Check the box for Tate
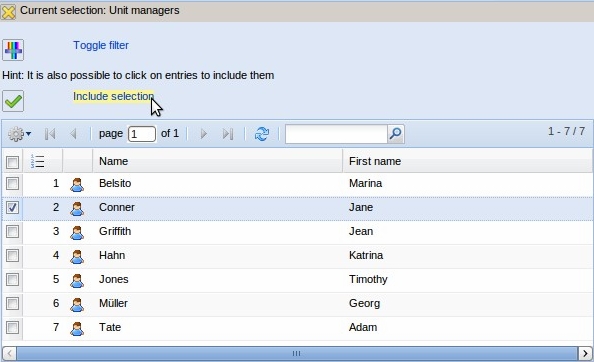Viewport: 594px width, 362px height. coord(12,328)
